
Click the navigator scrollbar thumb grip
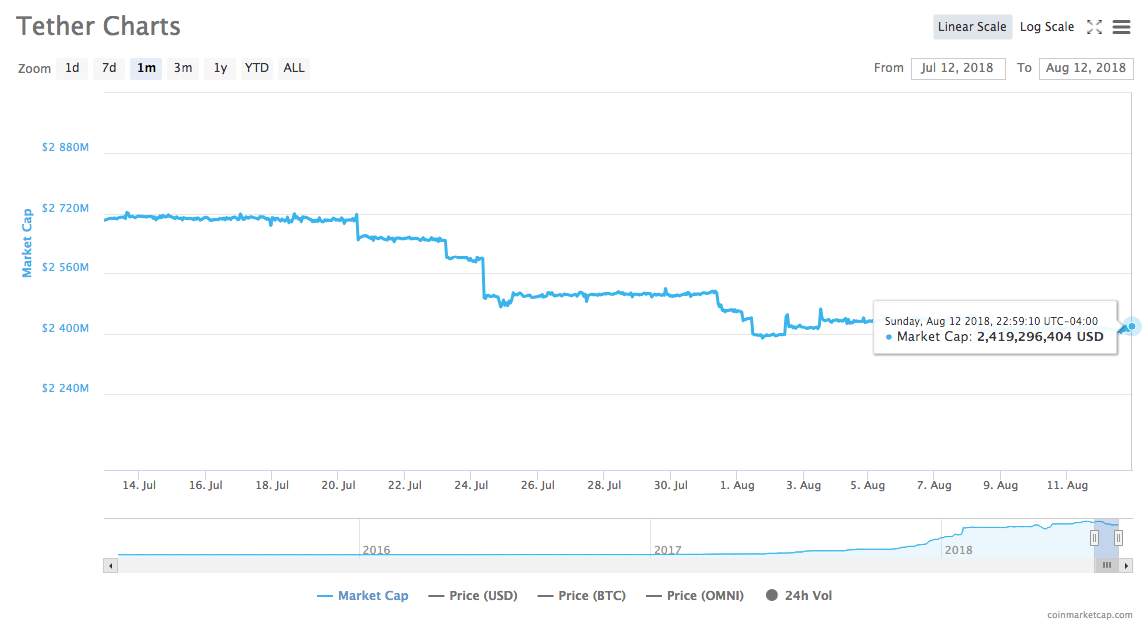pos(1107,565)
